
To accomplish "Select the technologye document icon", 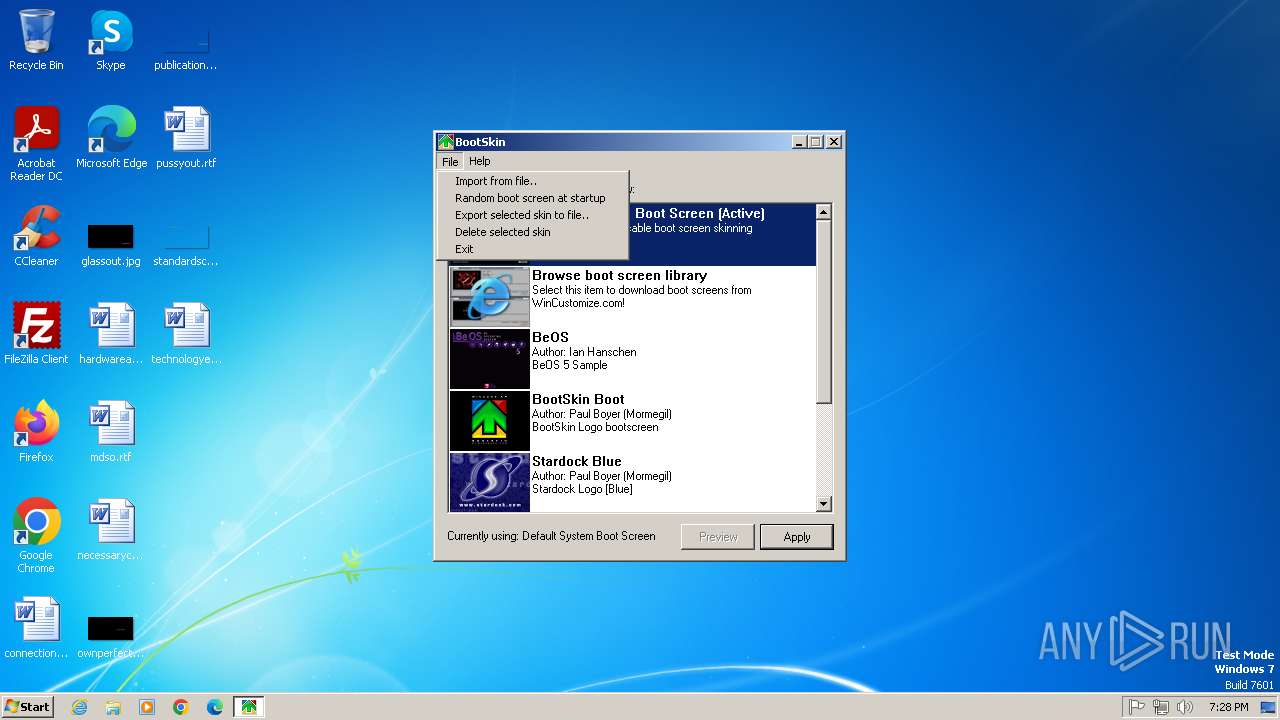I will pyautogui.click(x=185, y=334).
